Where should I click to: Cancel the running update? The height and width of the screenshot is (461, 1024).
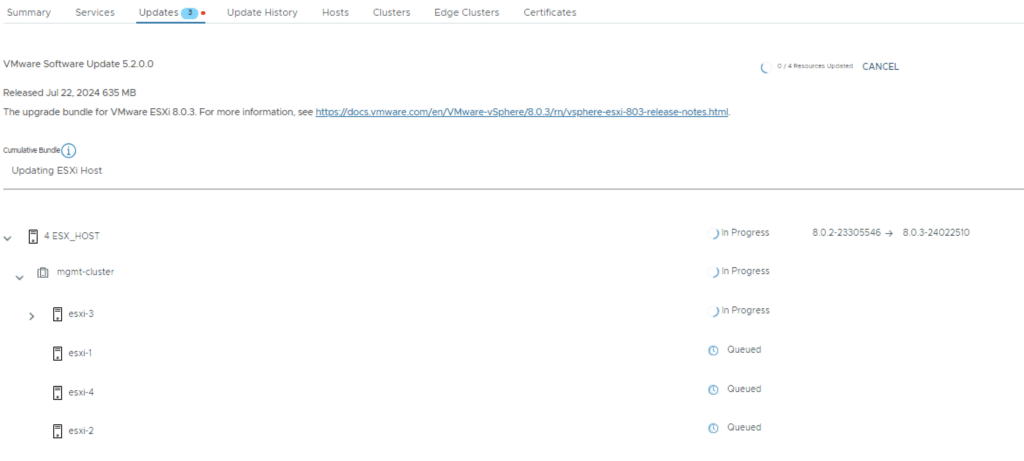[880, 67]
